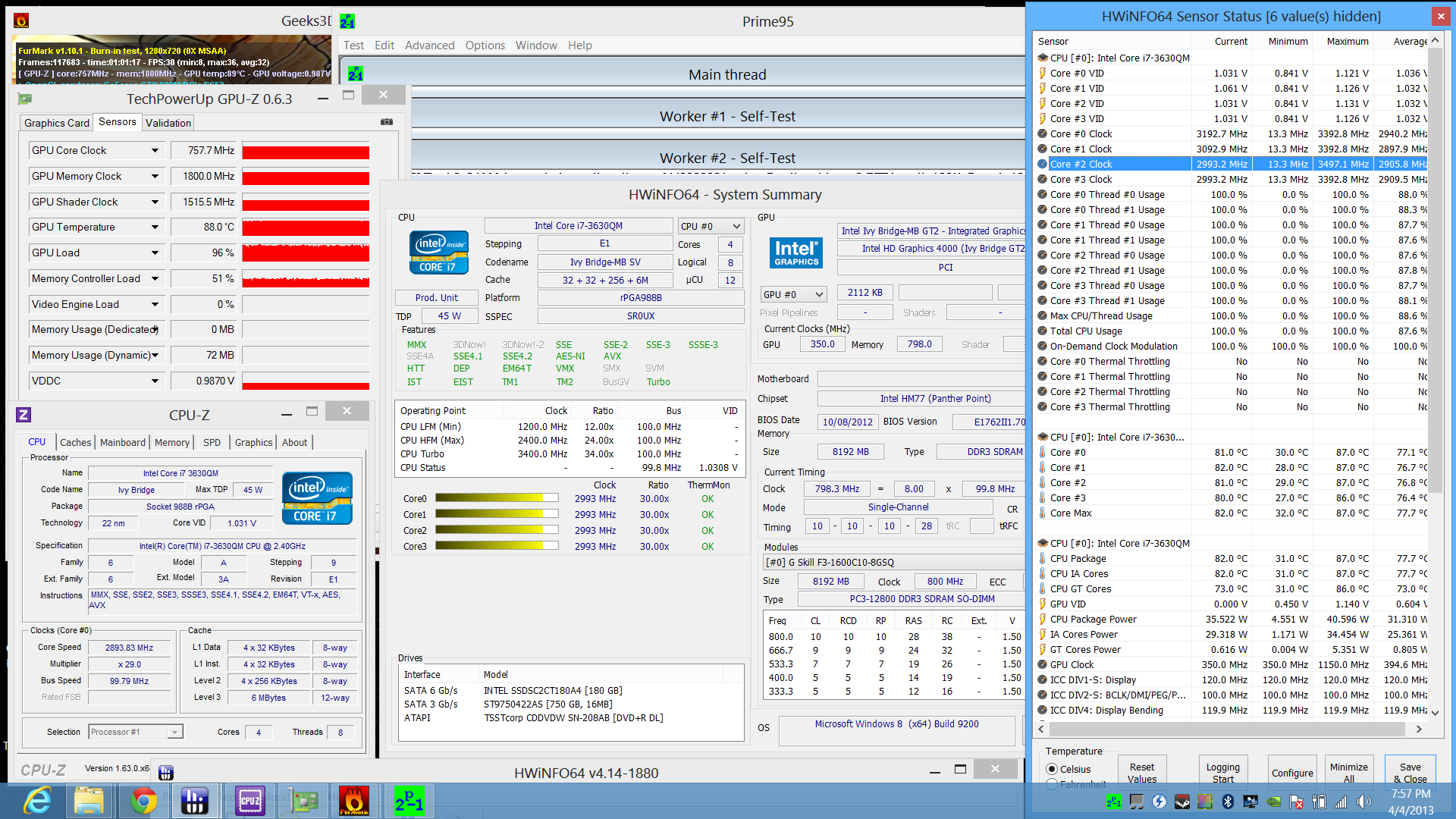Click the small tools icon beside CPU-Z version
1456x819 pixels.
tap(166, 773)
